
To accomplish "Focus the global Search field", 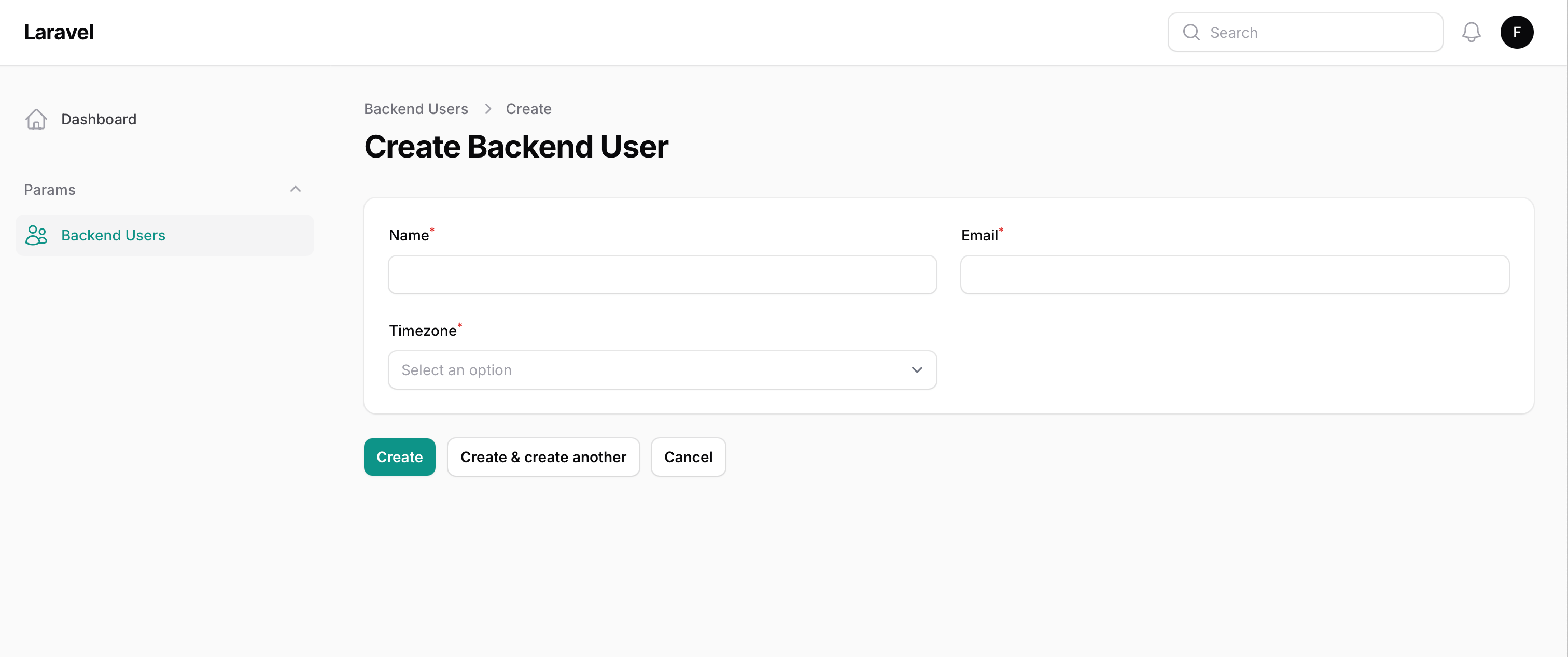I will click(1305, 32).
